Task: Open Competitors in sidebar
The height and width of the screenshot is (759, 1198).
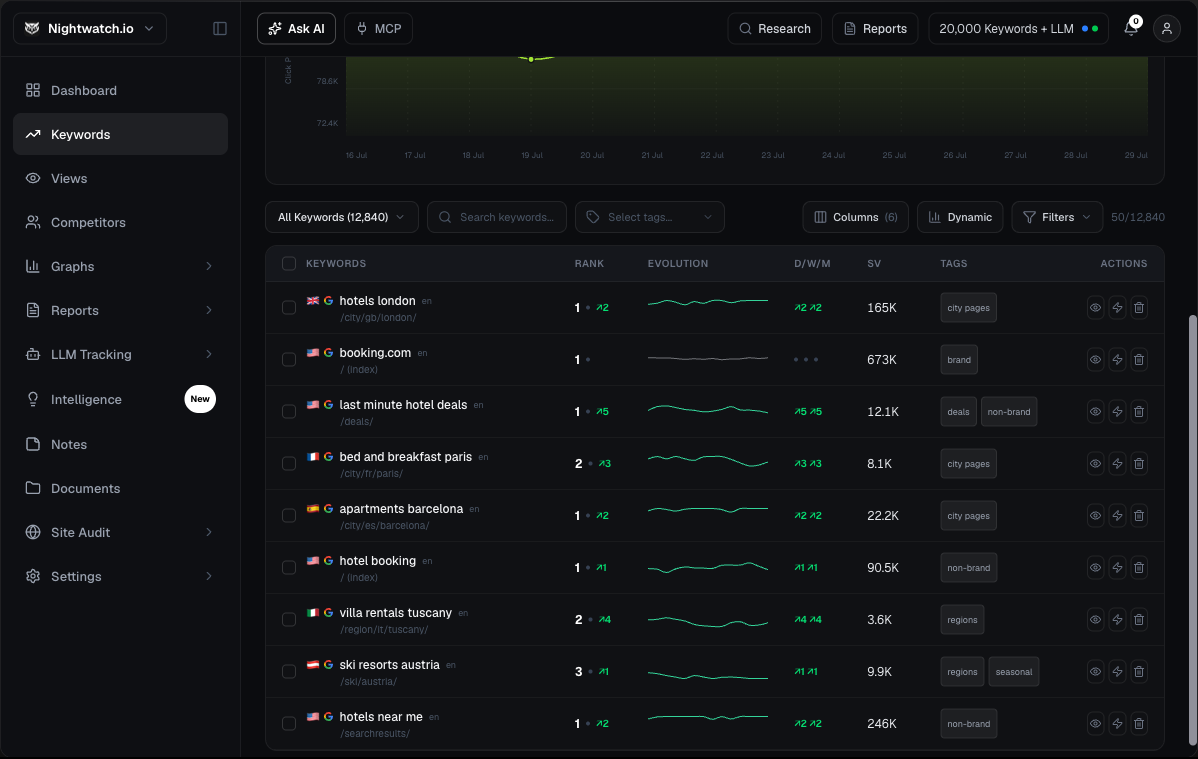Action: (120, 222)
